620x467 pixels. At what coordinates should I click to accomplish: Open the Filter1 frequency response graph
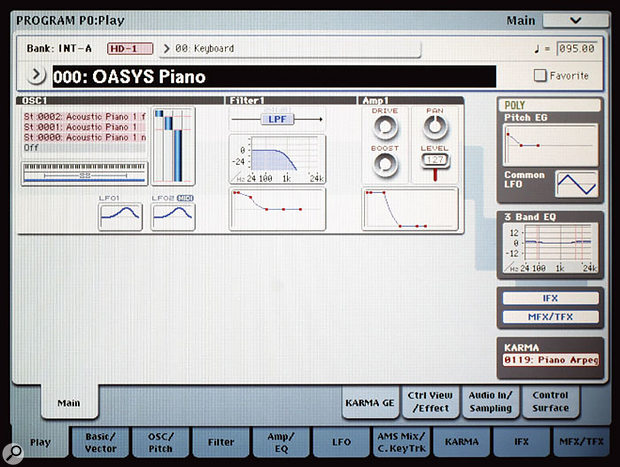[278, 159]
